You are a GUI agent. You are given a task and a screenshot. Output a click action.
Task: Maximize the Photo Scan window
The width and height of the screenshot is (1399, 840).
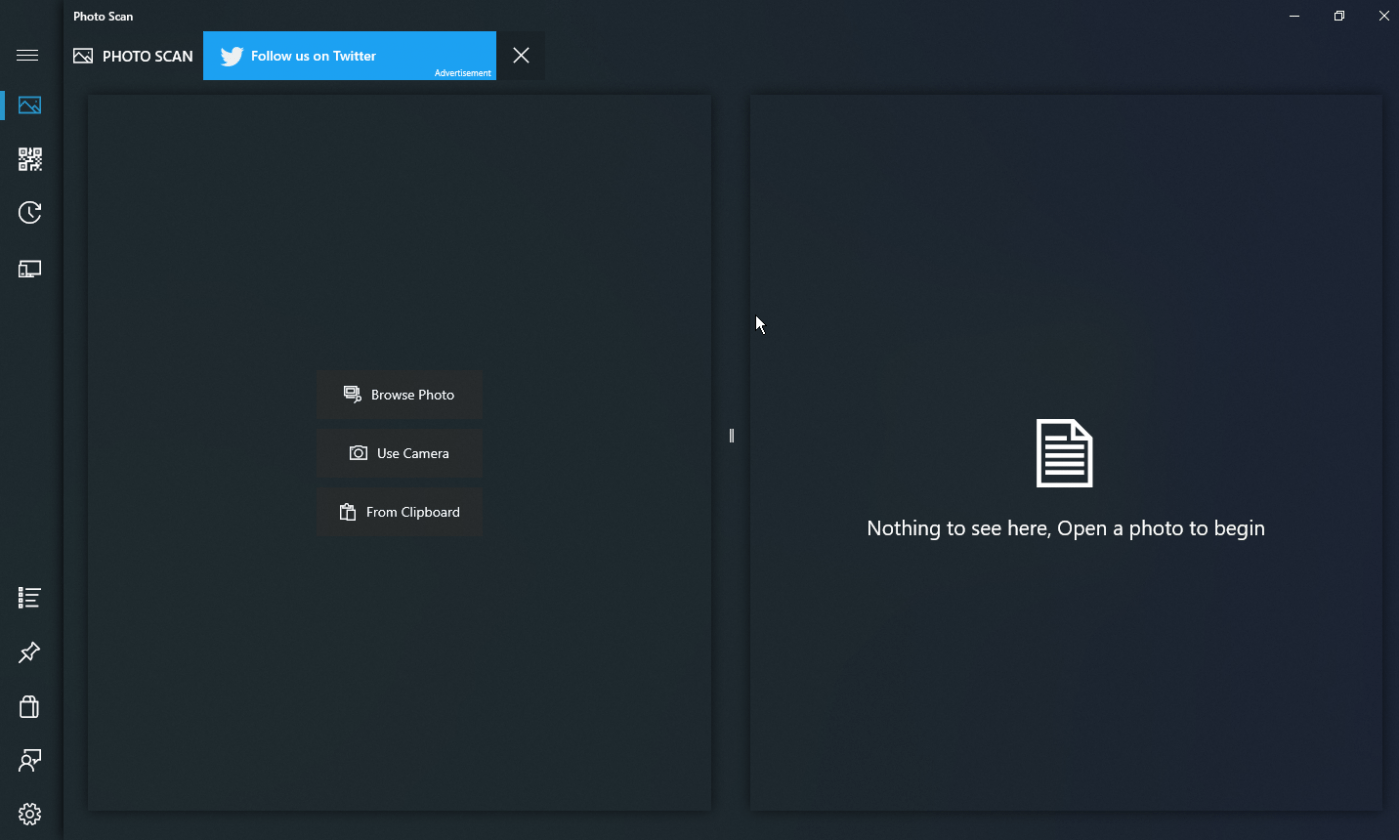coord(1339,16)
